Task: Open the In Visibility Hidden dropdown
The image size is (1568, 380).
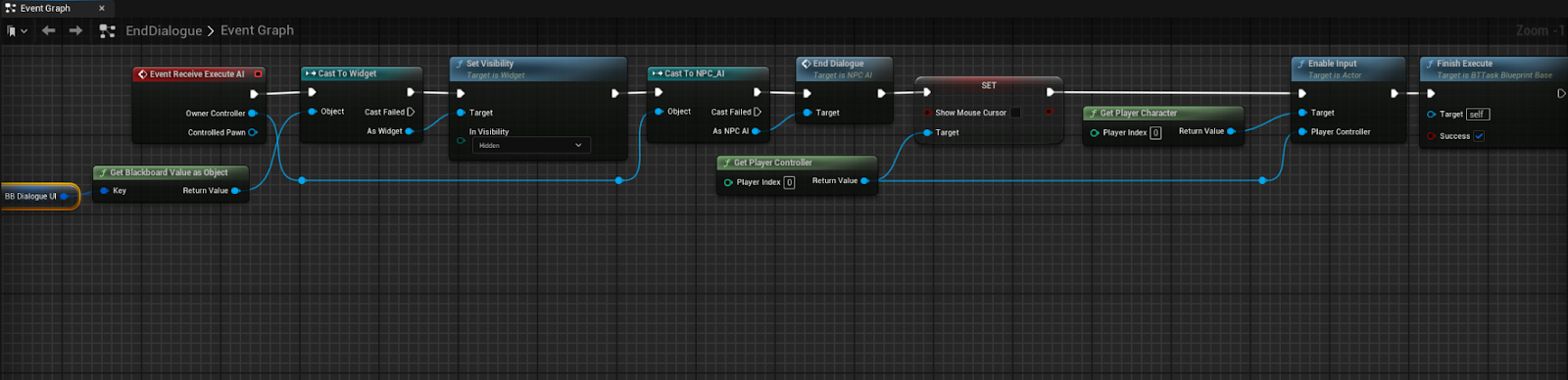Action: pos(531,145)
